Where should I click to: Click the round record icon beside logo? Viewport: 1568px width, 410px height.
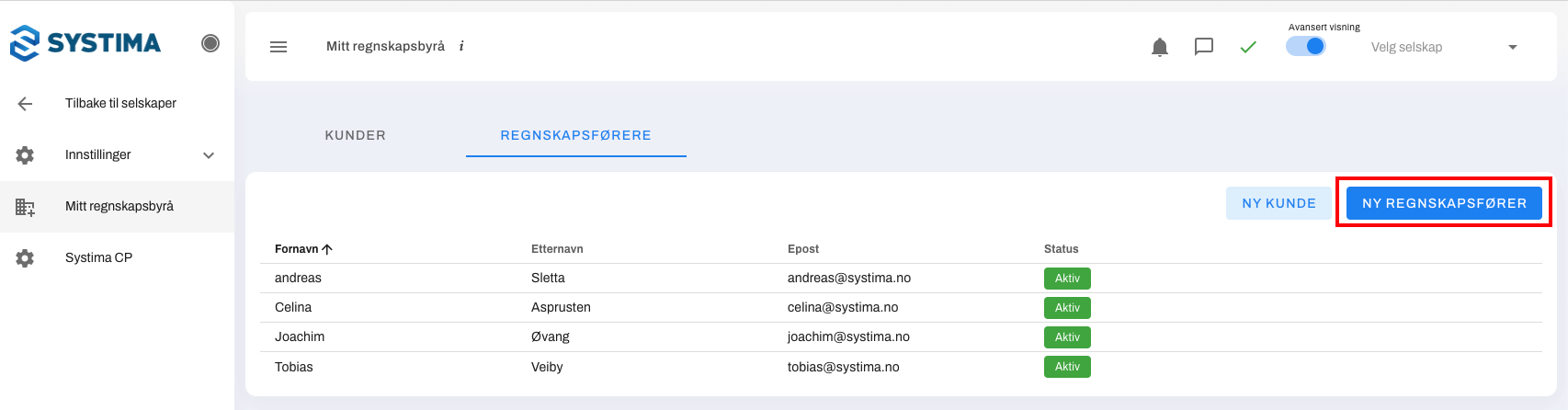point(210,43)
